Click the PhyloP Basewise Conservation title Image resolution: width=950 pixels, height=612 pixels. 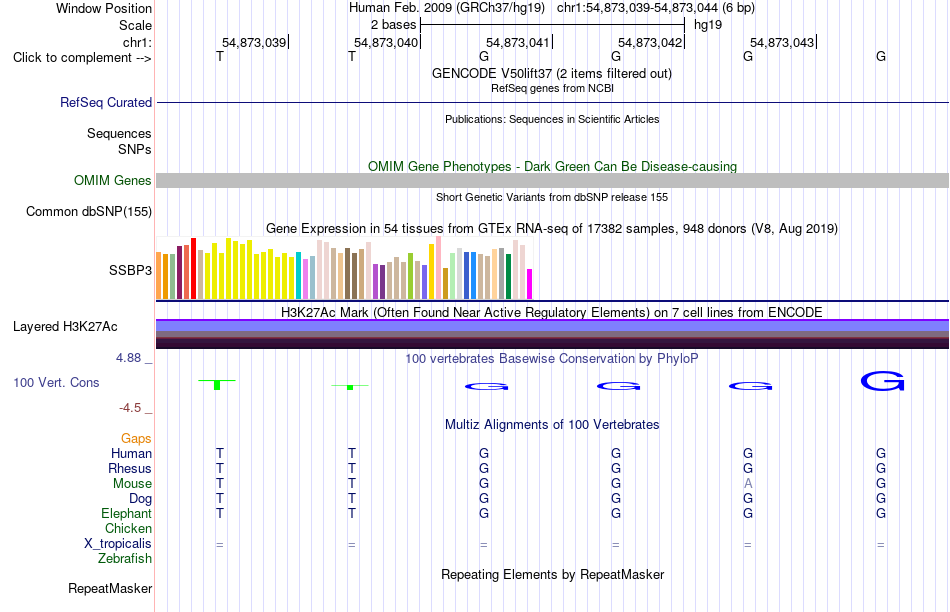(552, 359)
